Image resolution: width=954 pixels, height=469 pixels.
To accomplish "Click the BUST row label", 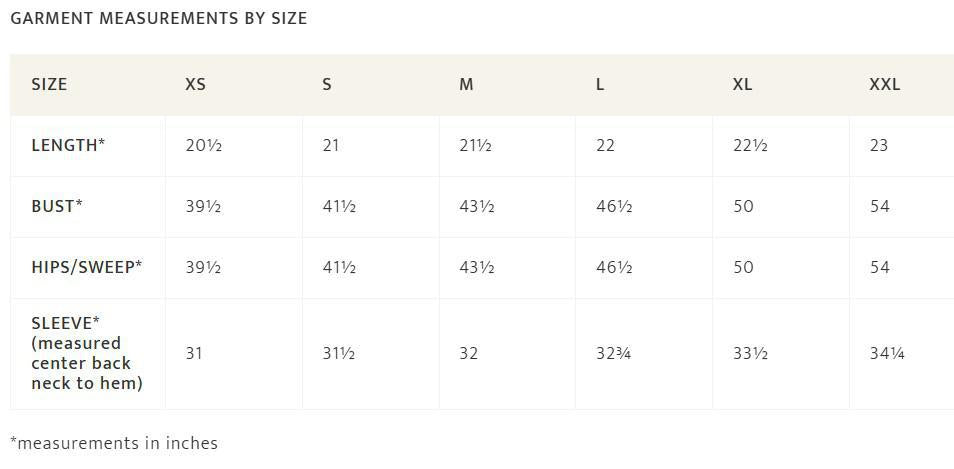I will tap(57, 206).
